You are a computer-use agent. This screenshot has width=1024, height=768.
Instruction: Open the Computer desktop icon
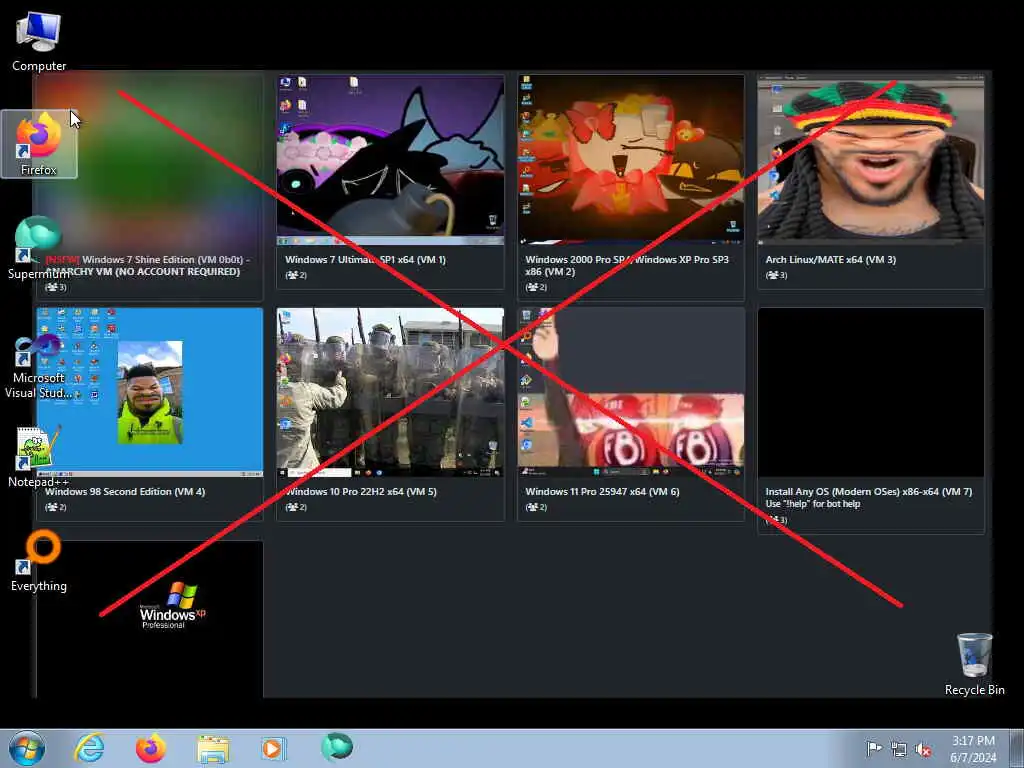(39, 41)
